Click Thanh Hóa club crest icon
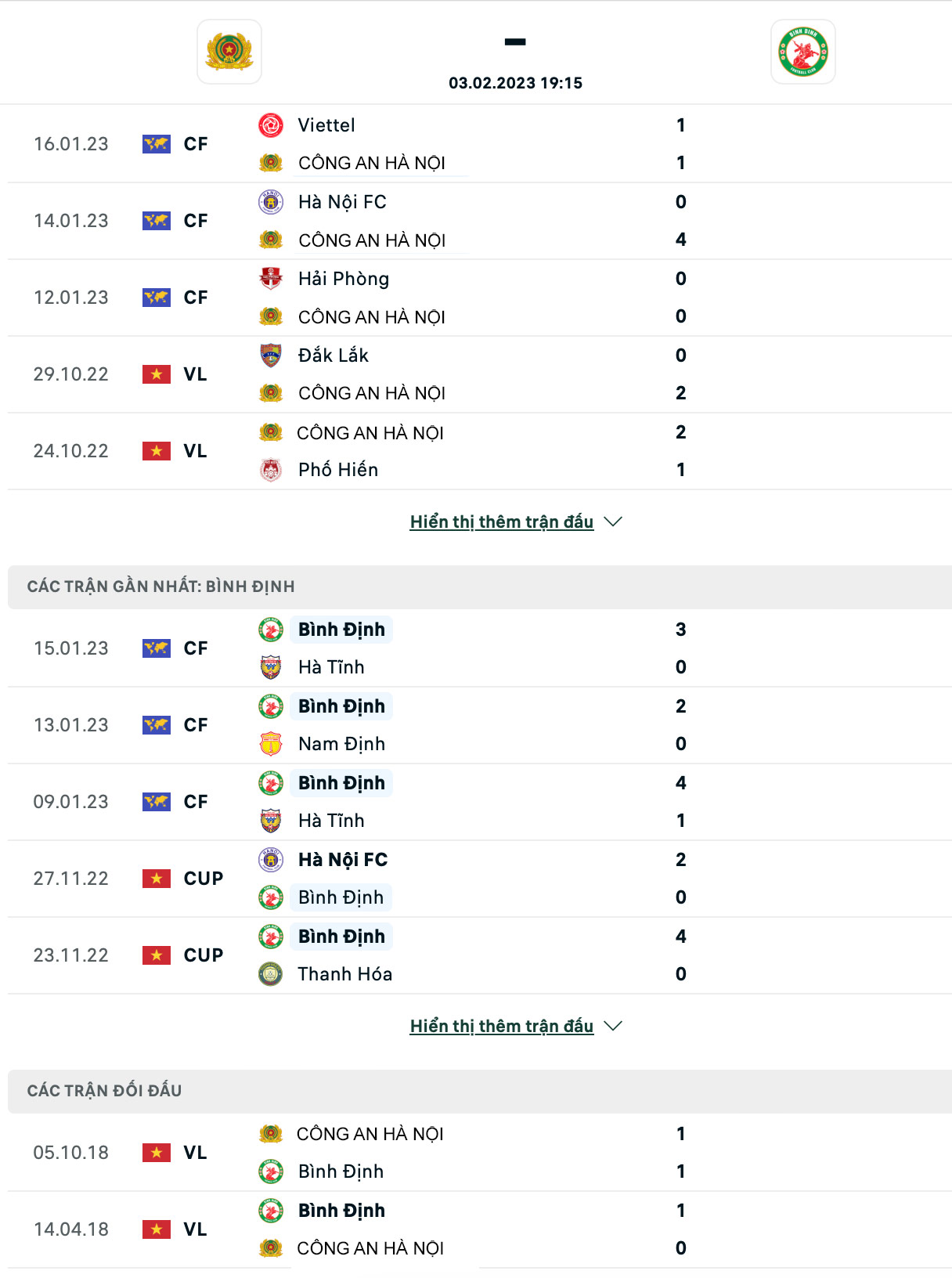 (x=271, y=974)
